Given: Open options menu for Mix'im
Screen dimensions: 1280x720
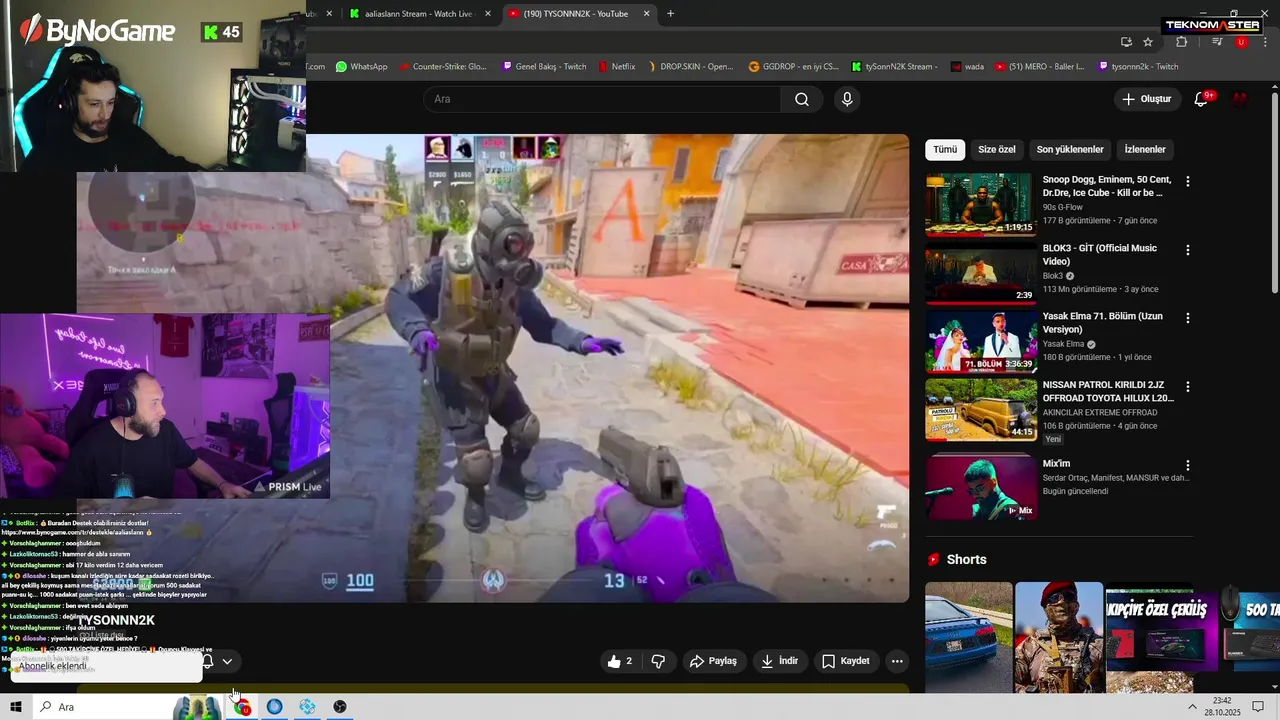Looking at the screenshot, I should (1188, 466).
